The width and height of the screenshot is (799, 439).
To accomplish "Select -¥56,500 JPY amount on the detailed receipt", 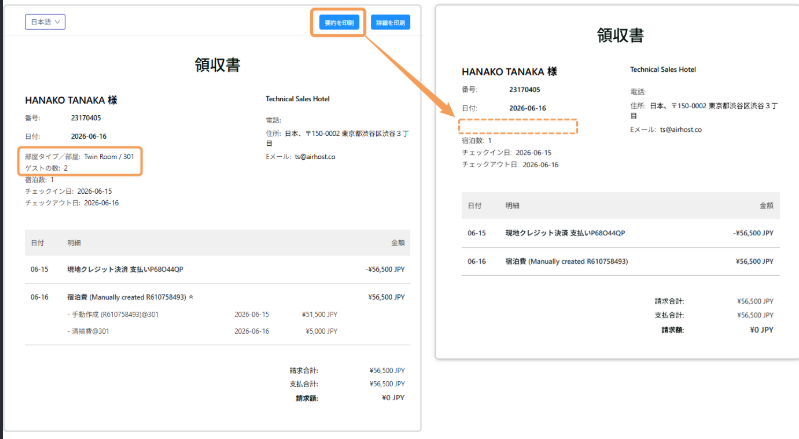I will click(x=385, y=269).
